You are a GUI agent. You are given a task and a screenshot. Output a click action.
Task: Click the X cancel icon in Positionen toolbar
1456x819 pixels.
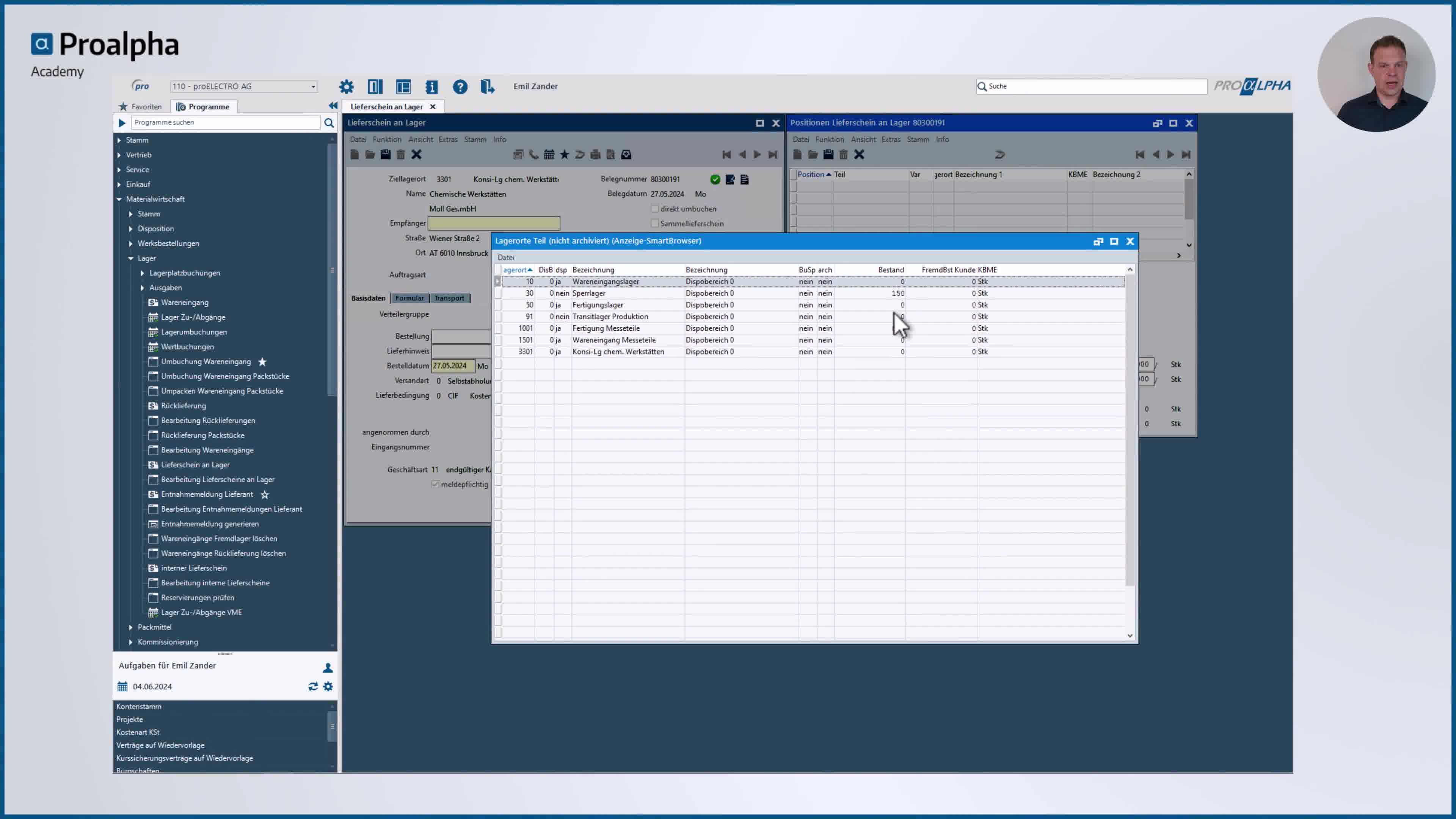point(859,154)
